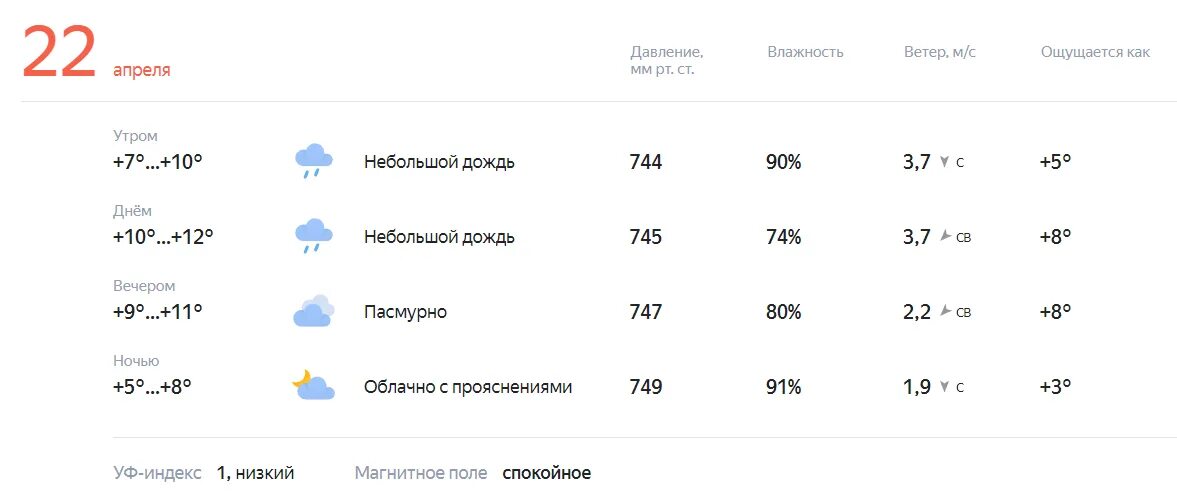The image size is (1177, 503).
Task: Click the evening pressure value 747
Action: [x=646, y=312]
